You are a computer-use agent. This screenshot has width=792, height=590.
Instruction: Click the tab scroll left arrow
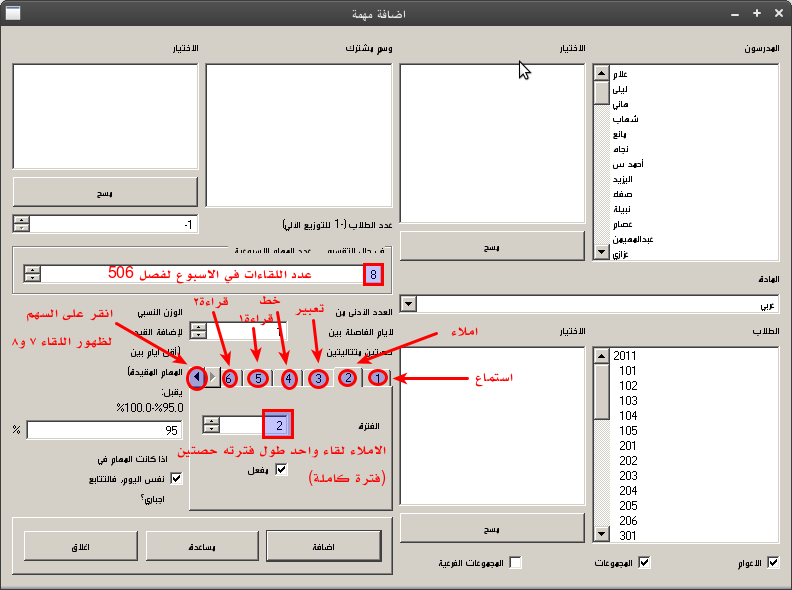click(198, 378)
